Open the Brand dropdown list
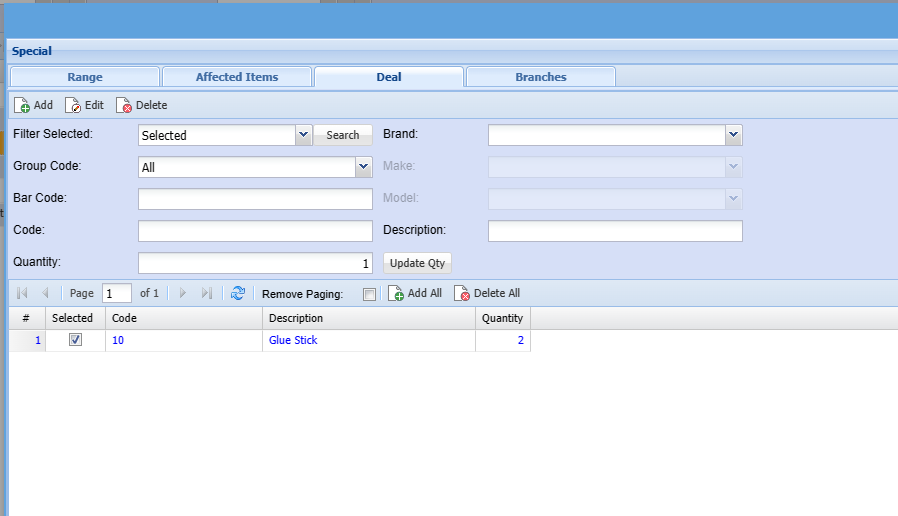The image size is (898, 516). coord(734,135)
